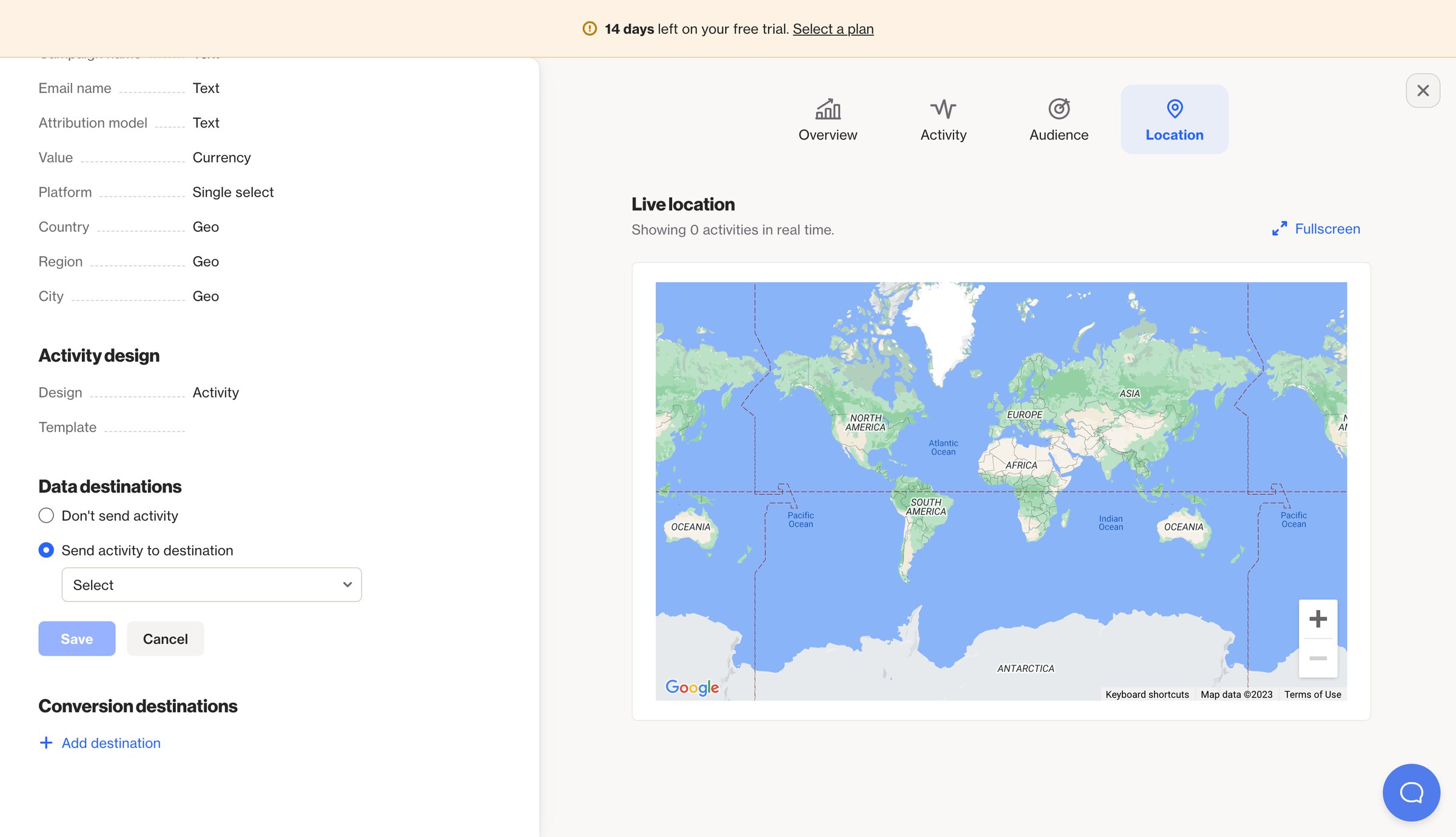1456x837 pixels.
Task: Click the Value Currency field type
Action: click(x=221, y=157)
